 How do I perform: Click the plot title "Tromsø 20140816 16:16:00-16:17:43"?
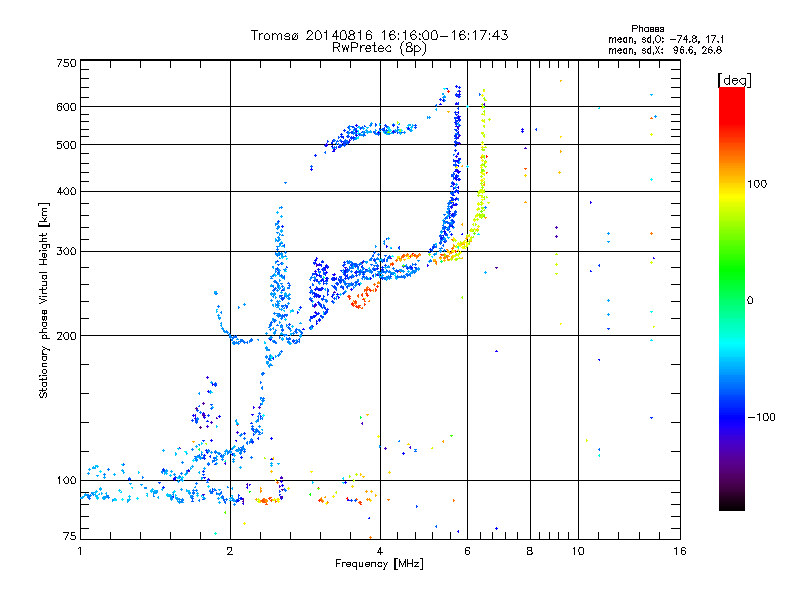click(x=379, y=35)
